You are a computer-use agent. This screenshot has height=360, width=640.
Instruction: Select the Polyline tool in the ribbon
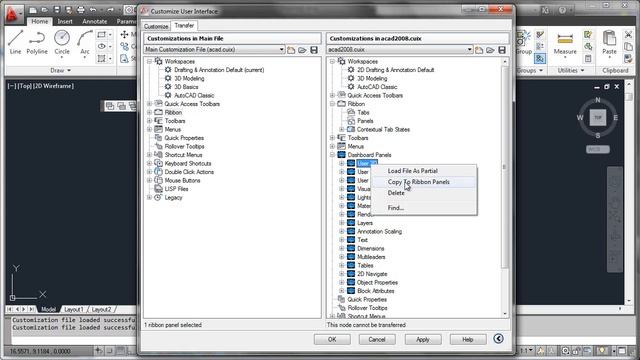37,42
